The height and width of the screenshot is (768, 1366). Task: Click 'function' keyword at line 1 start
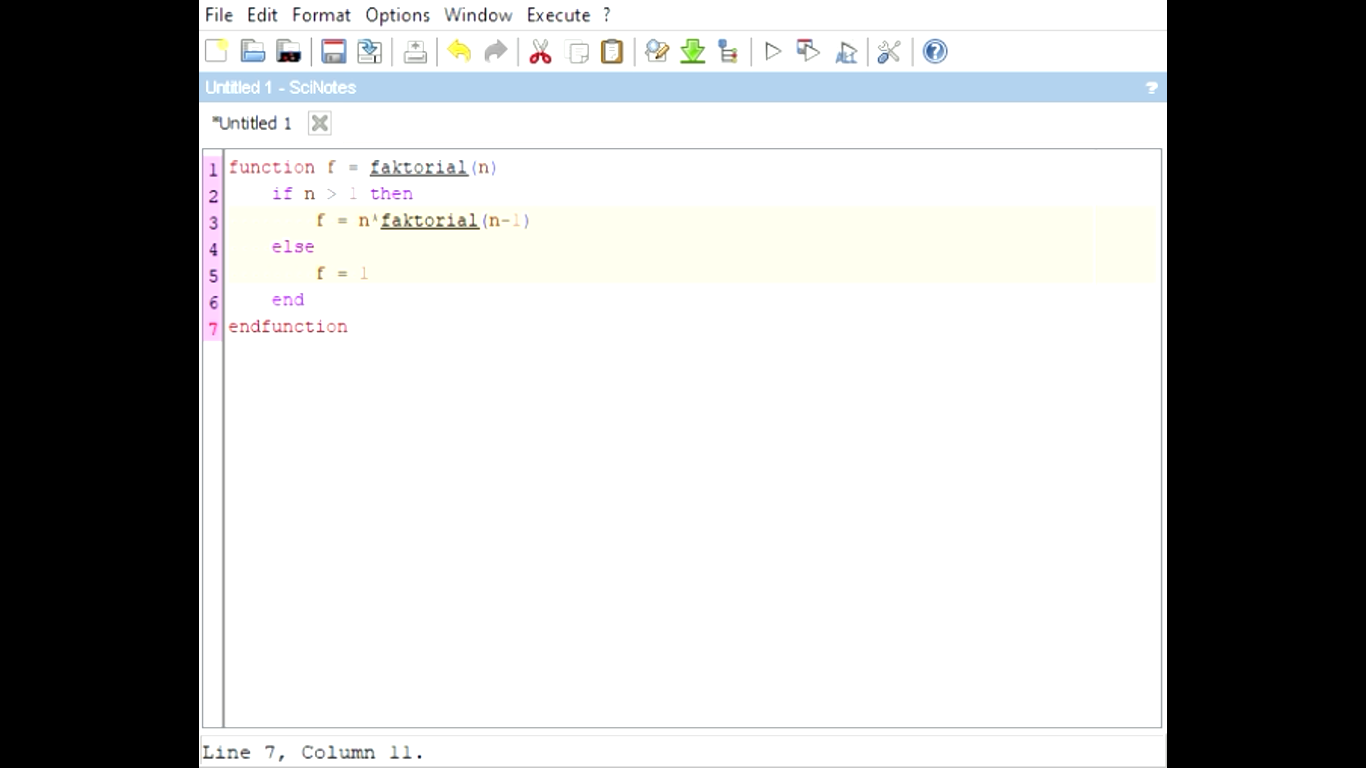pyautogui.click(x=272, y=167)
